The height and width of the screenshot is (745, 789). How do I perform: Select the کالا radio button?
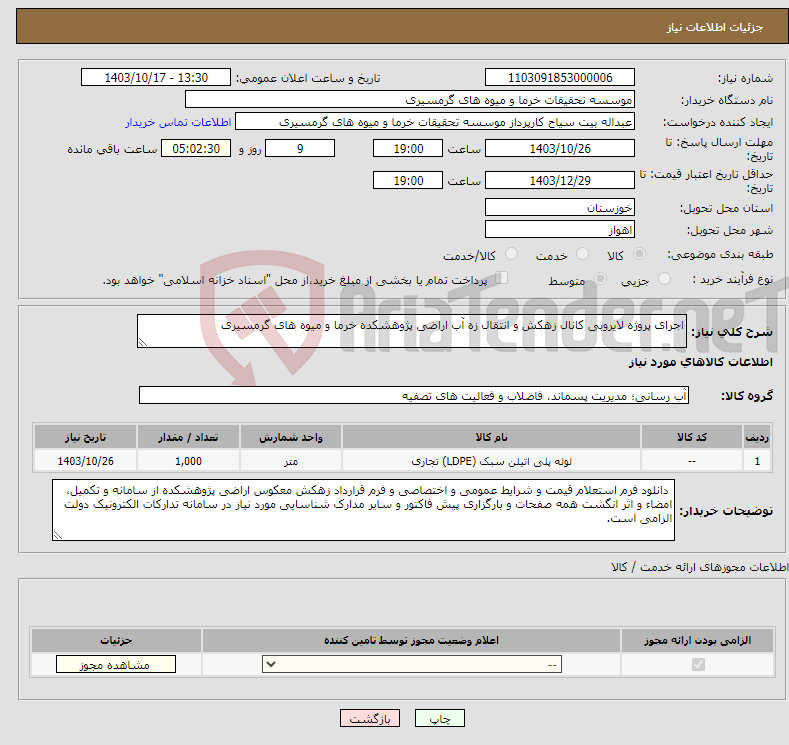[x=639, y=254]
